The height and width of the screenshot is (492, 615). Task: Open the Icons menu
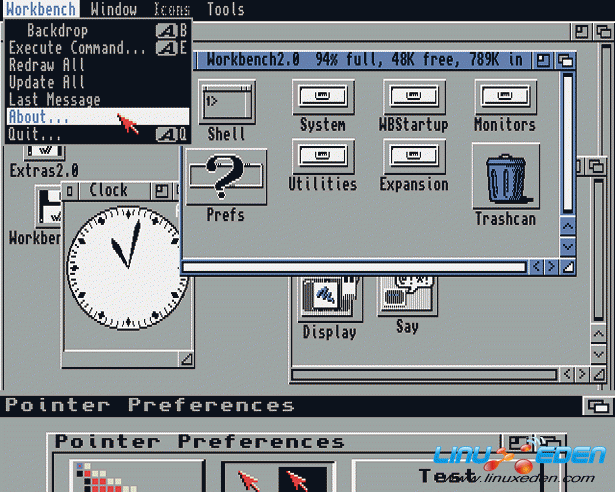click(x=172, y=9)
